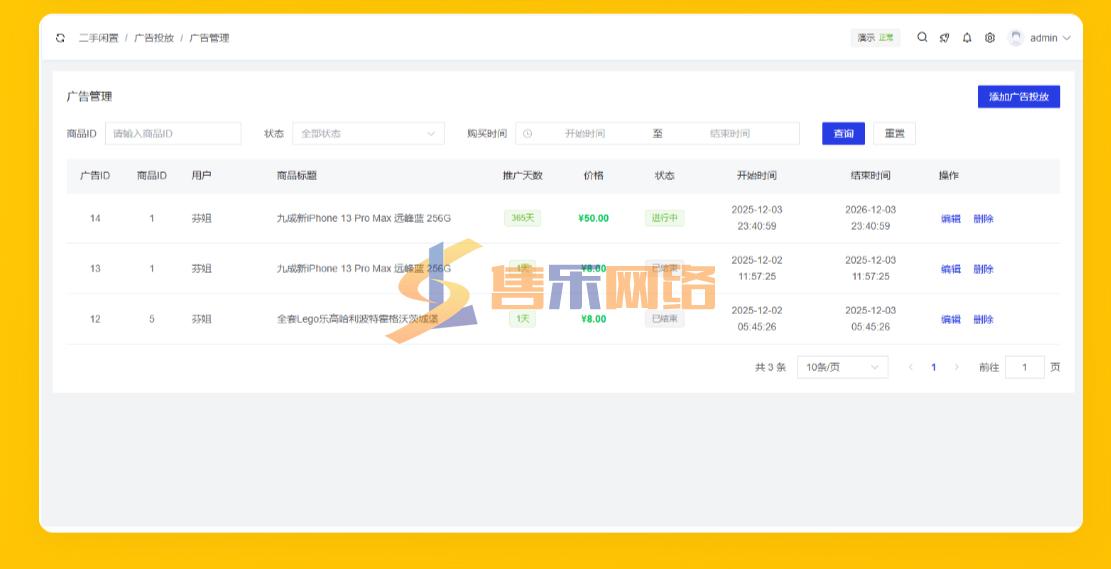Open settings with the gear icon
This screenshot has width=1111, height=569.
(990, 38)
